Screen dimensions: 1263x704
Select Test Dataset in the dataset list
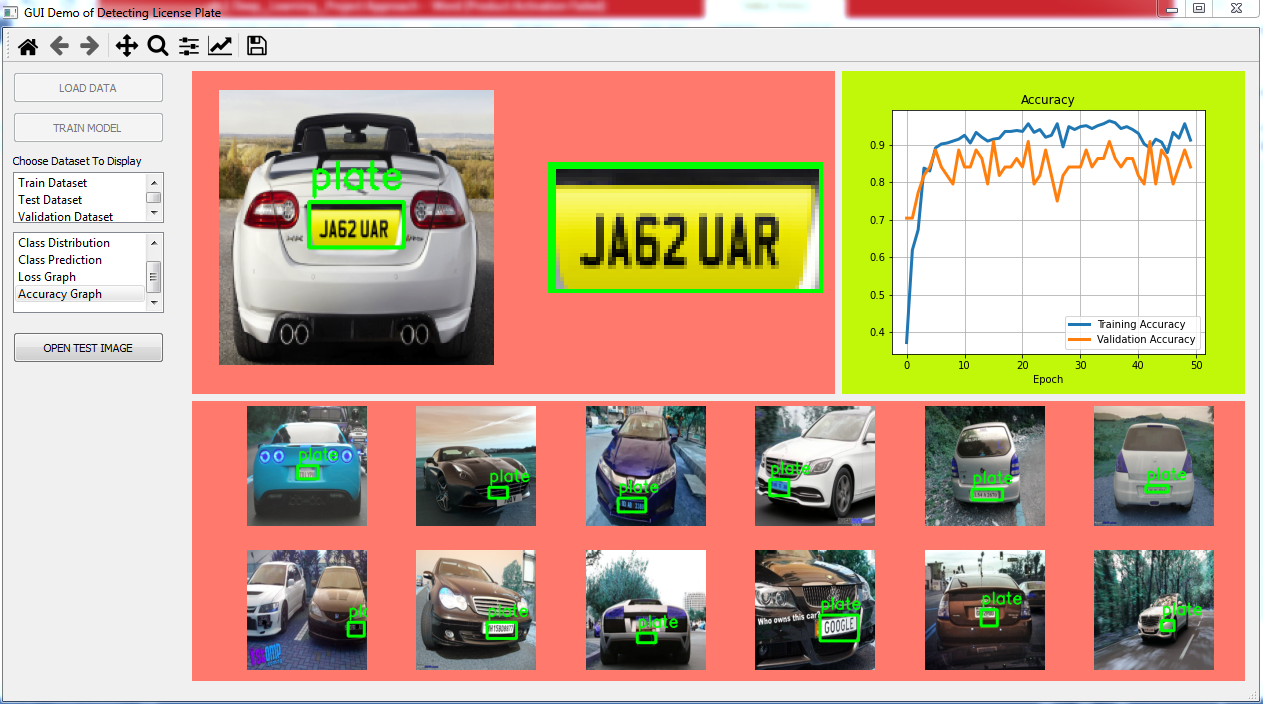point(50,199)
